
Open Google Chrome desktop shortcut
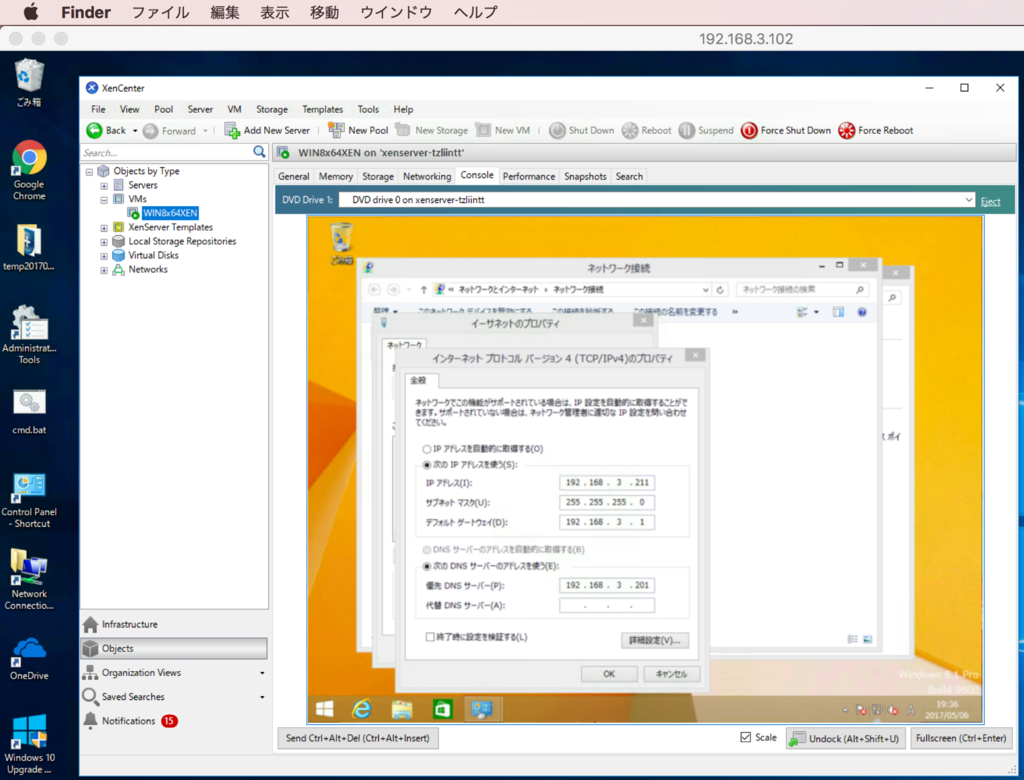(29, 169)
